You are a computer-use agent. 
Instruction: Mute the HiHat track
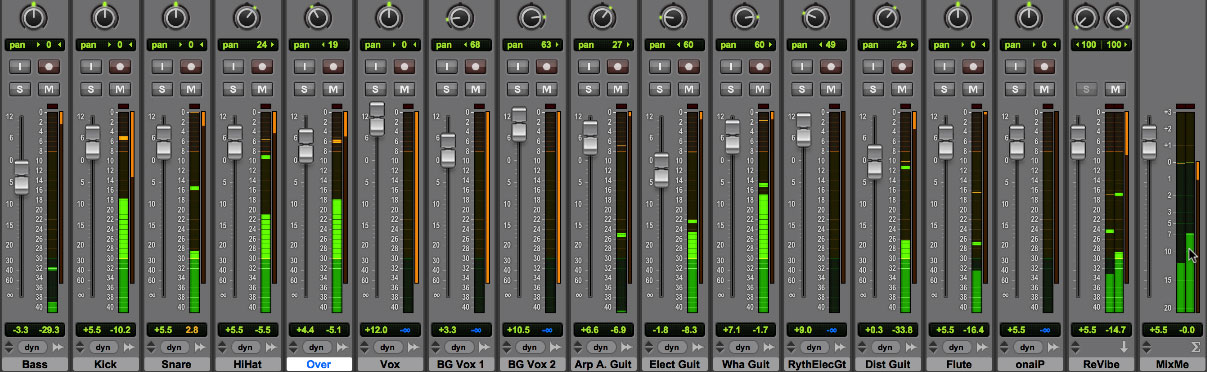click(261, 88)
